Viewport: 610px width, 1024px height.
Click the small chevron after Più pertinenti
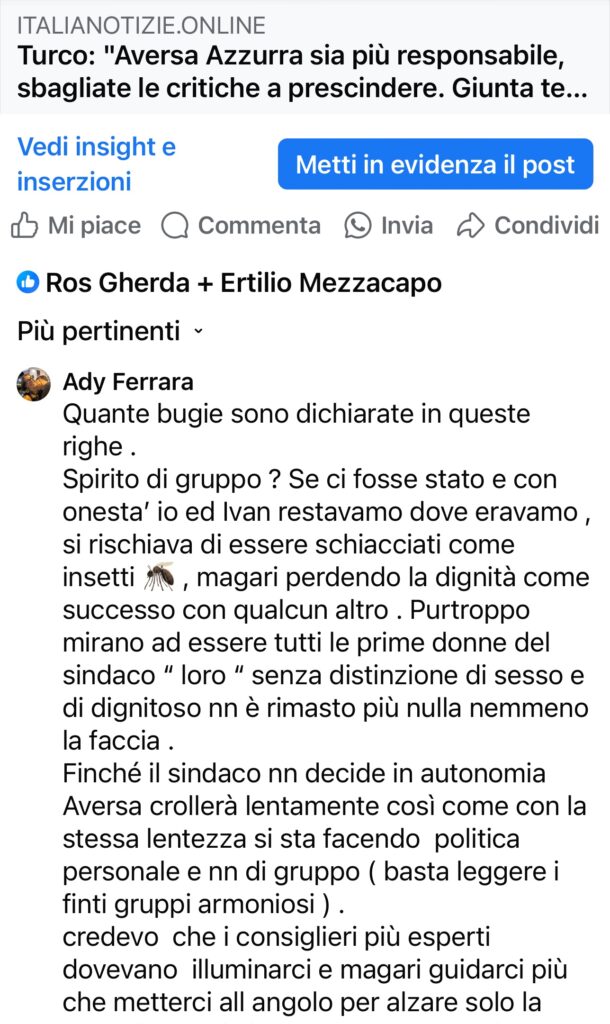(198, 331)
